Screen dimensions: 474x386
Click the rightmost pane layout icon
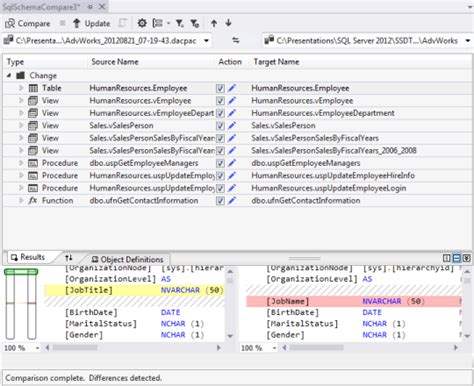click(467, 258)
